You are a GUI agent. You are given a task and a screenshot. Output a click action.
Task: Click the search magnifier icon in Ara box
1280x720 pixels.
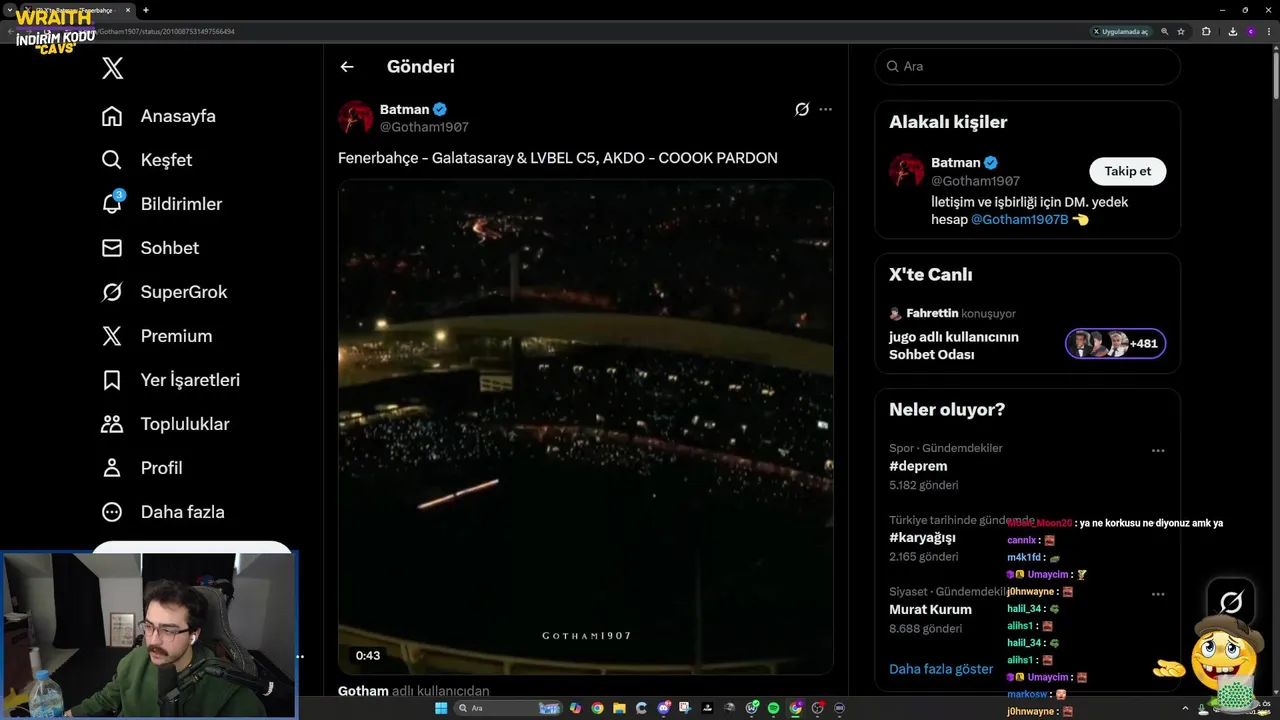[x=892, y=66]
